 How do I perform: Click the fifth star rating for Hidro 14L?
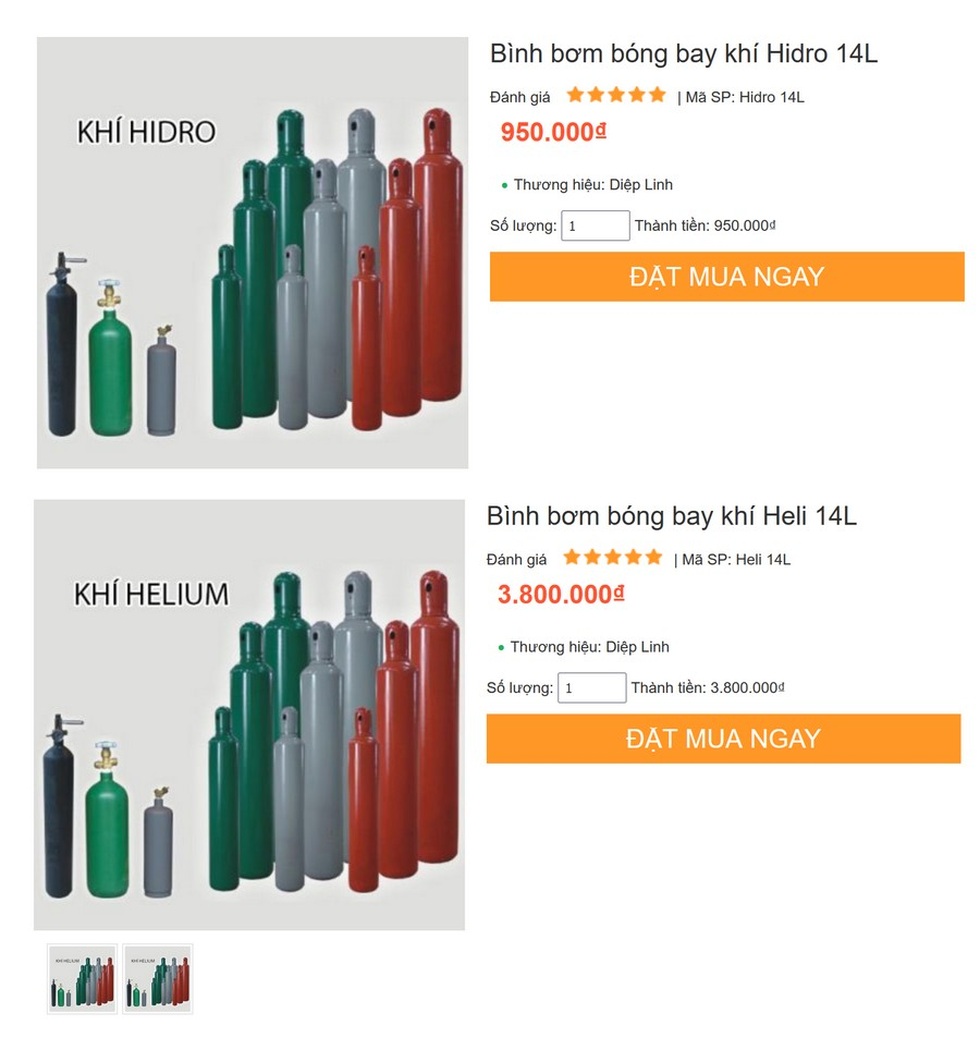pyautogui.click(x=656, y=95)
